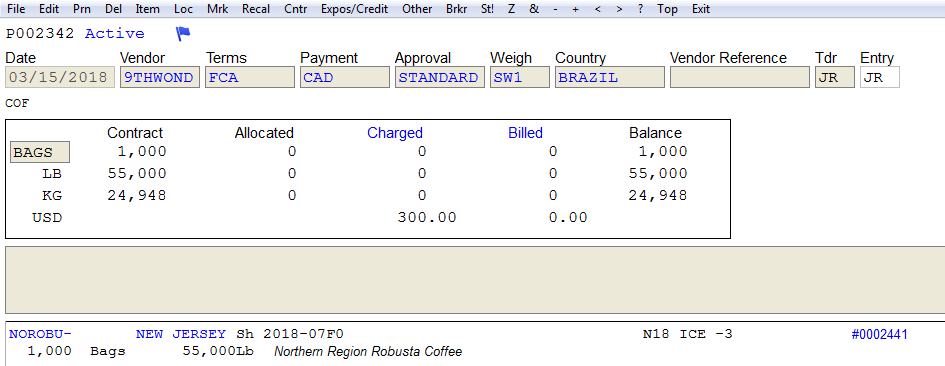
Task: Click the St! menu item
Action: [x=488, y=9]
